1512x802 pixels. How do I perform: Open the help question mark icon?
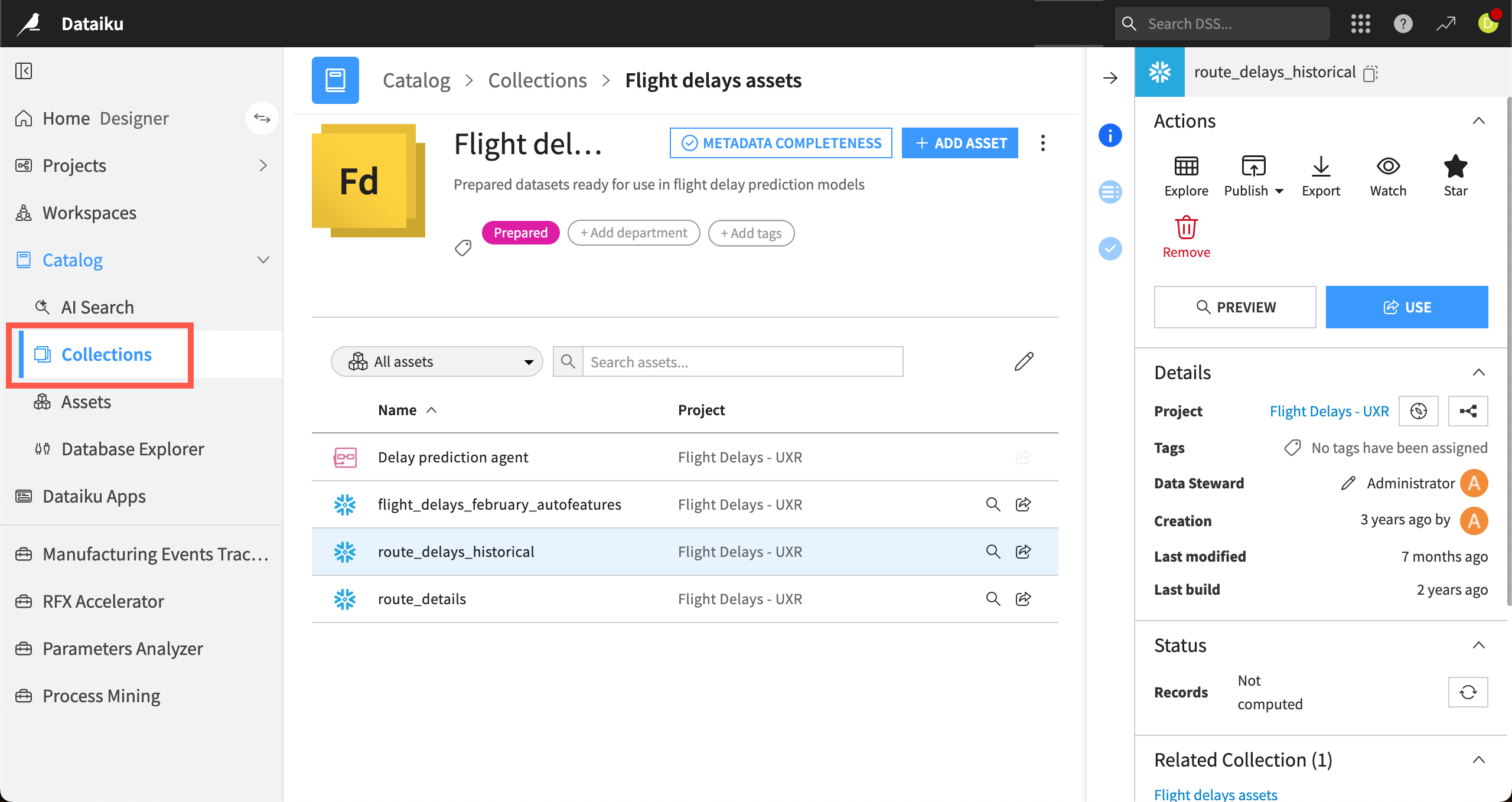(1403, 24)
